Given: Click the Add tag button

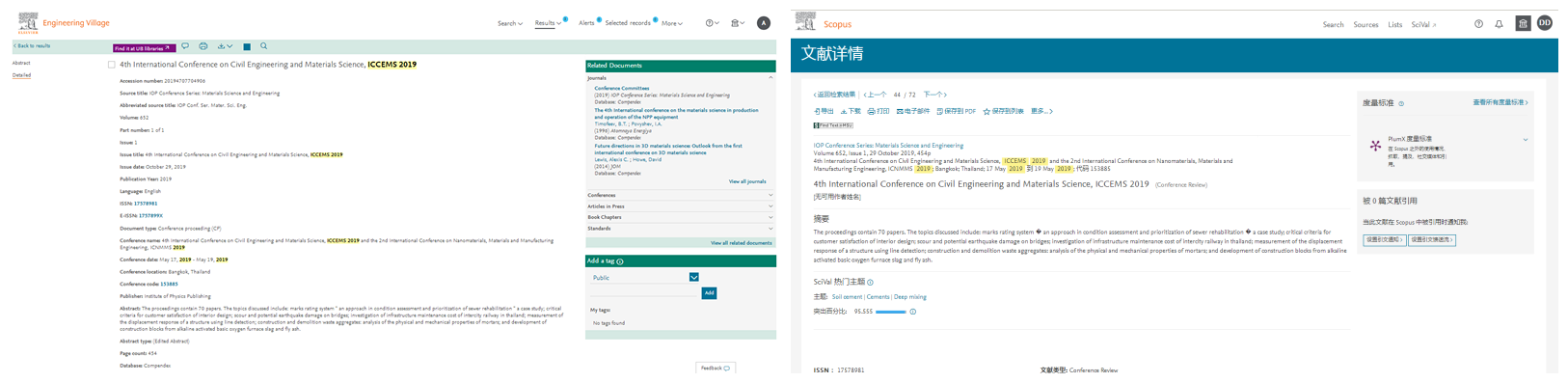Looking at the screenshot, I should [x=709, y=292].
